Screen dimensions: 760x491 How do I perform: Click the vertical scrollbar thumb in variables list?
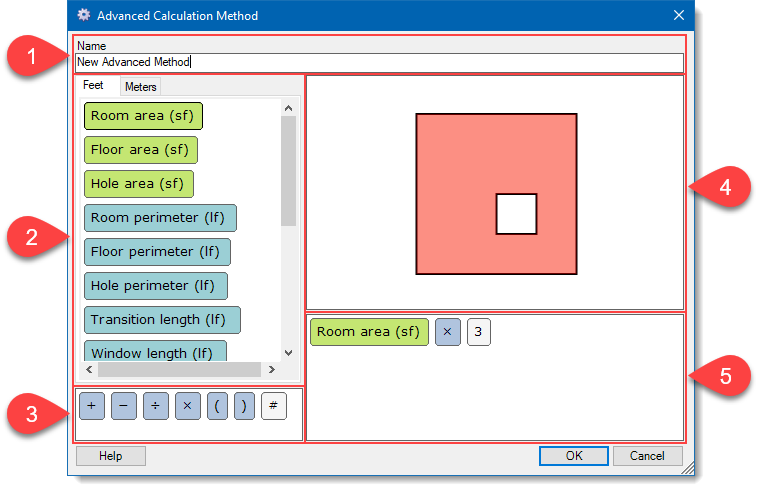[x=288, y=171]
